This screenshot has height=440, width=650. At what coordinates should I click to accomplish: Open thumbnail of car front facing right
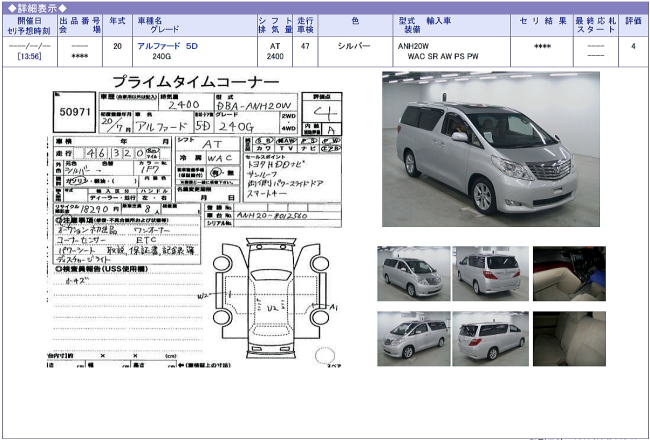point(413,273)
